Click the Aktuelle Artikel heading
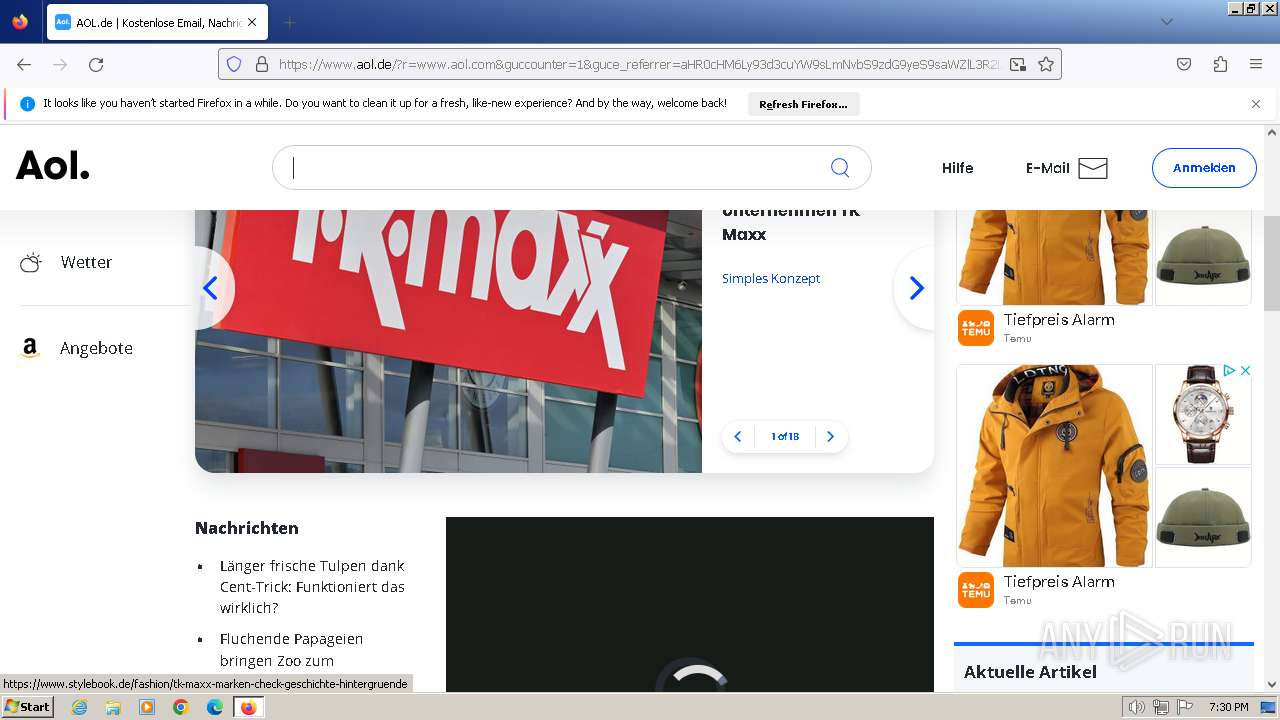Screen dimensions: 1280x720 (1030, 672)
